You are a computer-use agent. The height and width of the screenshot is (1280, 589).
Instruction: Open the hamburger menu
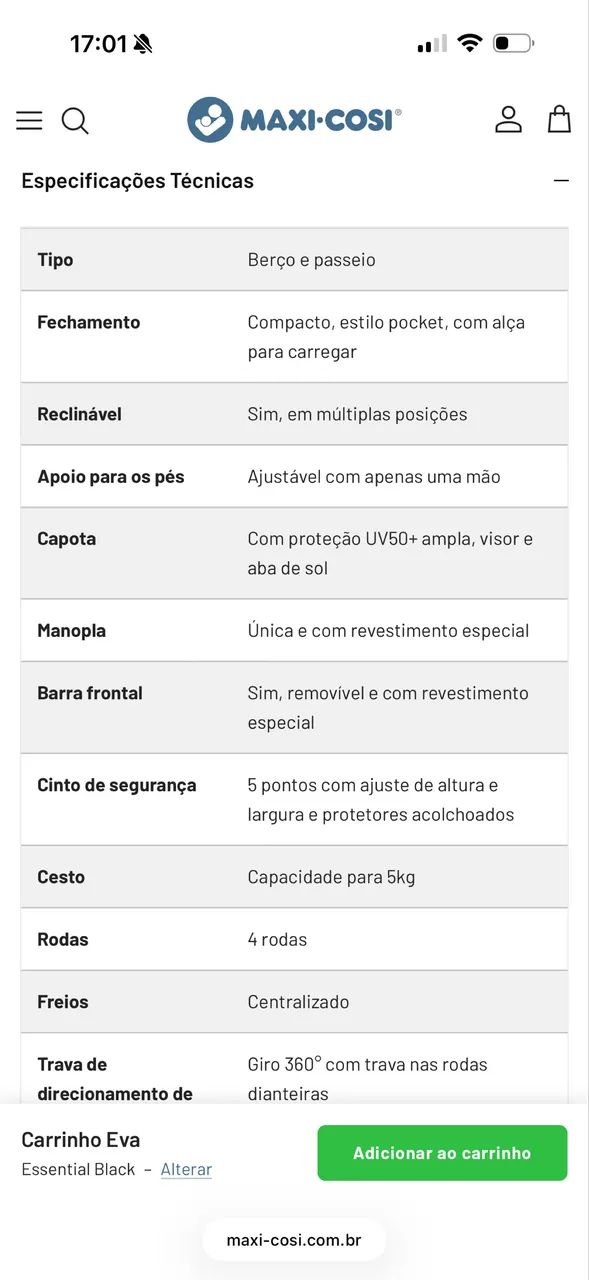(29, 121)
